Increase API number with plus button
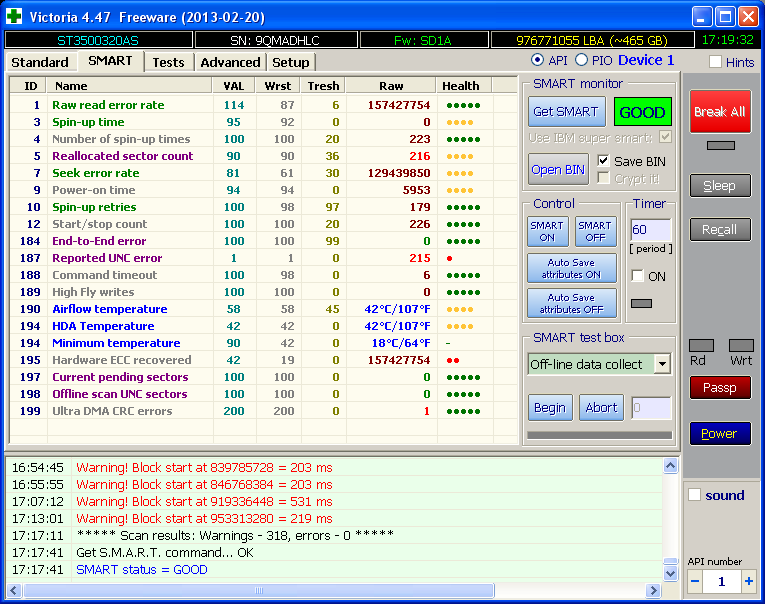765x604 pixels. tap(748, 581)
